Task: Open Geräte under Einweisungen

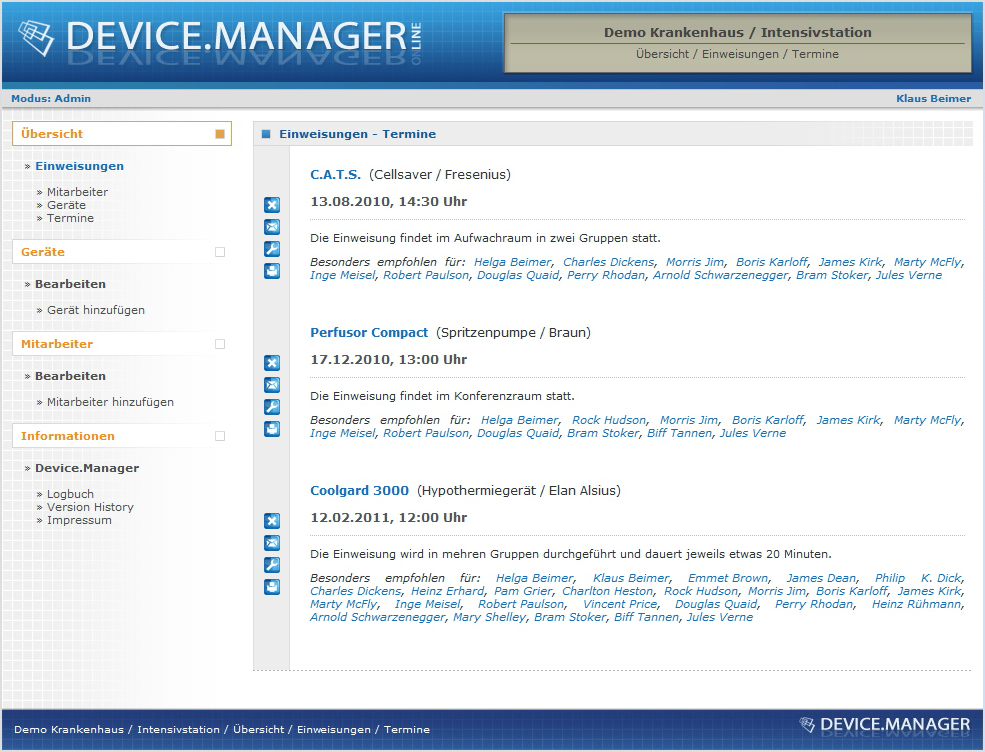Action: click(66, 205)
